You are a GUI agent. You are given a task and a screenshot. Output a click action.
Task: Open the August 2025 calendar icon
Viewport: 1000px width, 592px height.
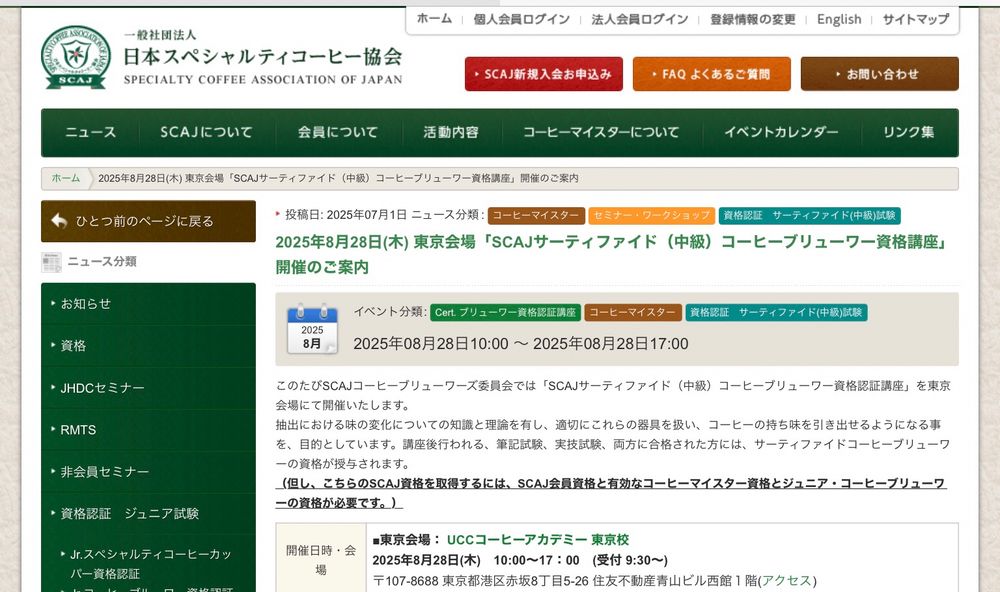[x=312, y=329]
